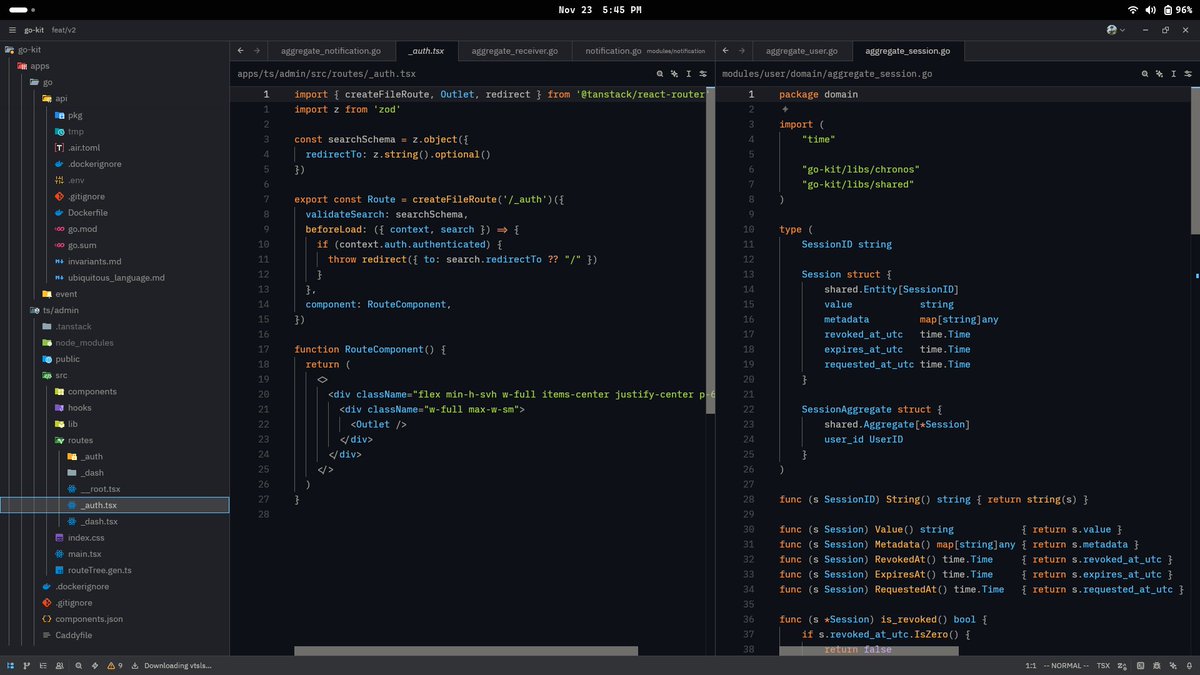The width and height of the screenshot is (1200, 675).
Task: Open go-kit project picker in title bar
Action: point(35,30)
